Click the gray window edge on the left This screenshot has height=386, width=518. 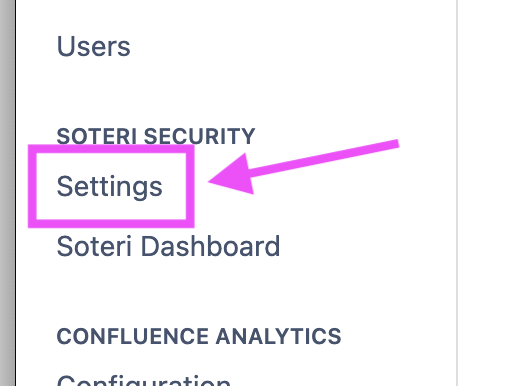coord(7,193)
